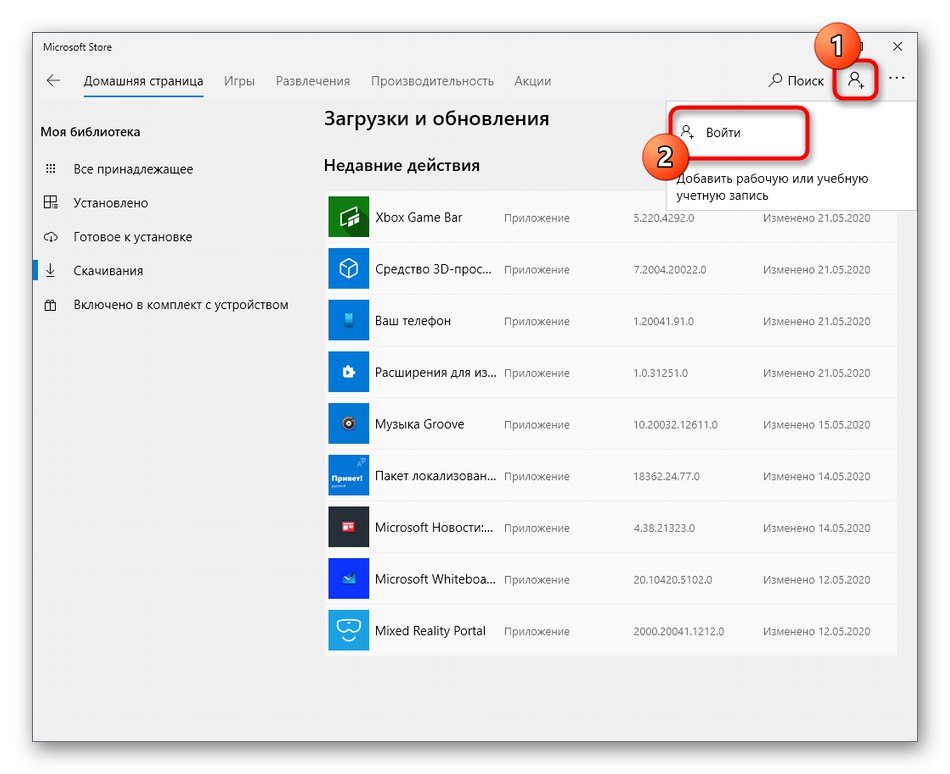Open the Поиск search button
Screen dimensions: 950x774
point(796,81)
